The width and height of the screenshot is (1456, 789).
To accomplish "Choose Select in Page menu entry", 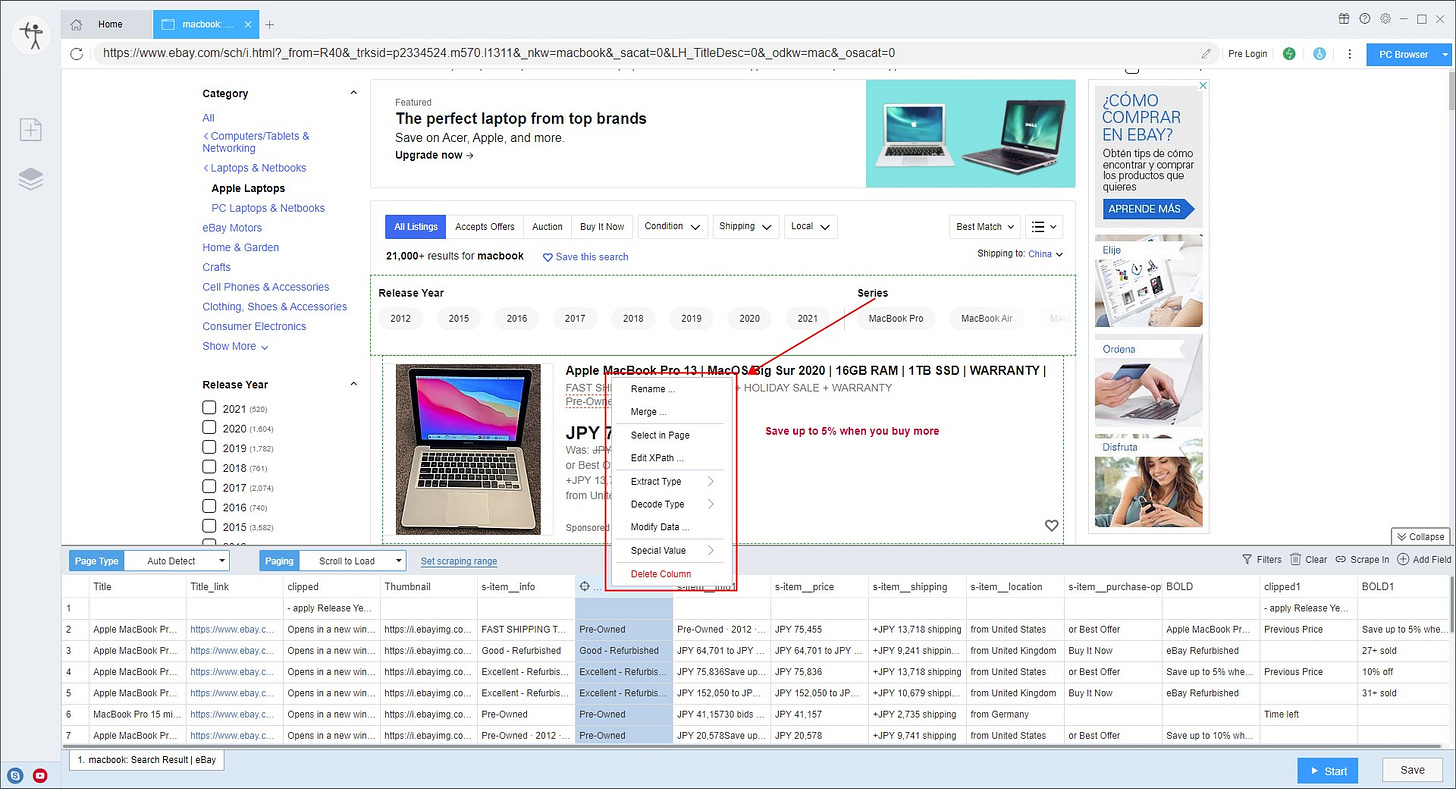I will point(660,435).
